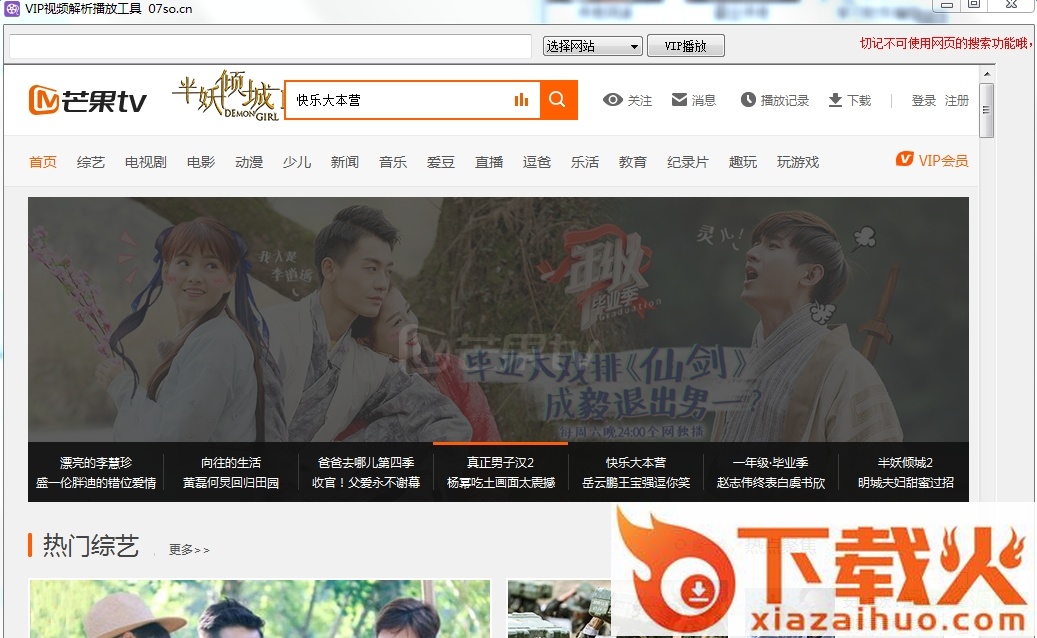Image resolution: width=1037 pixels, height=638 pixels.
Task: Select 一年级·毕业季 banner slide
Action: click(770, 472)
